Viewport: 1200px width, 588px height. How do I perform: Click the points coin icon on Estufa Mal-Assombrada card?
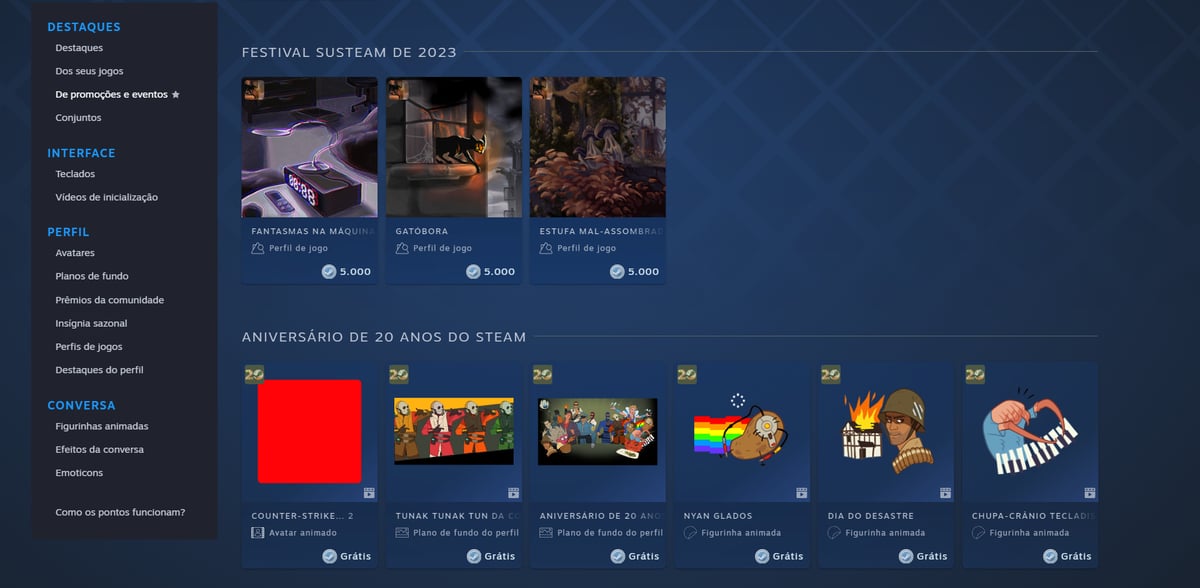click(617, 271)
